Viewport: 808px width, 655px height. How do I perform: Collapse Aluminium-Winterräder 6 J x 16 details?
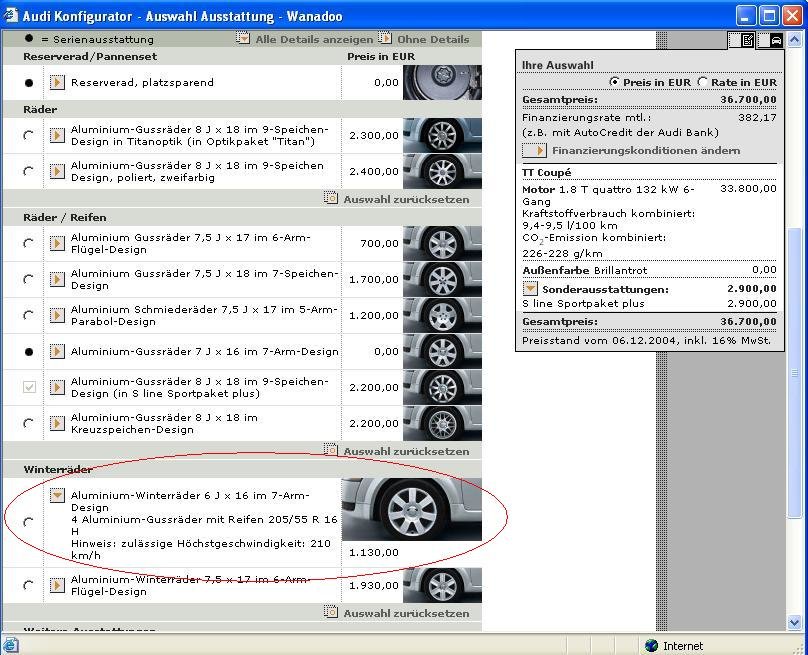point(58,495)
